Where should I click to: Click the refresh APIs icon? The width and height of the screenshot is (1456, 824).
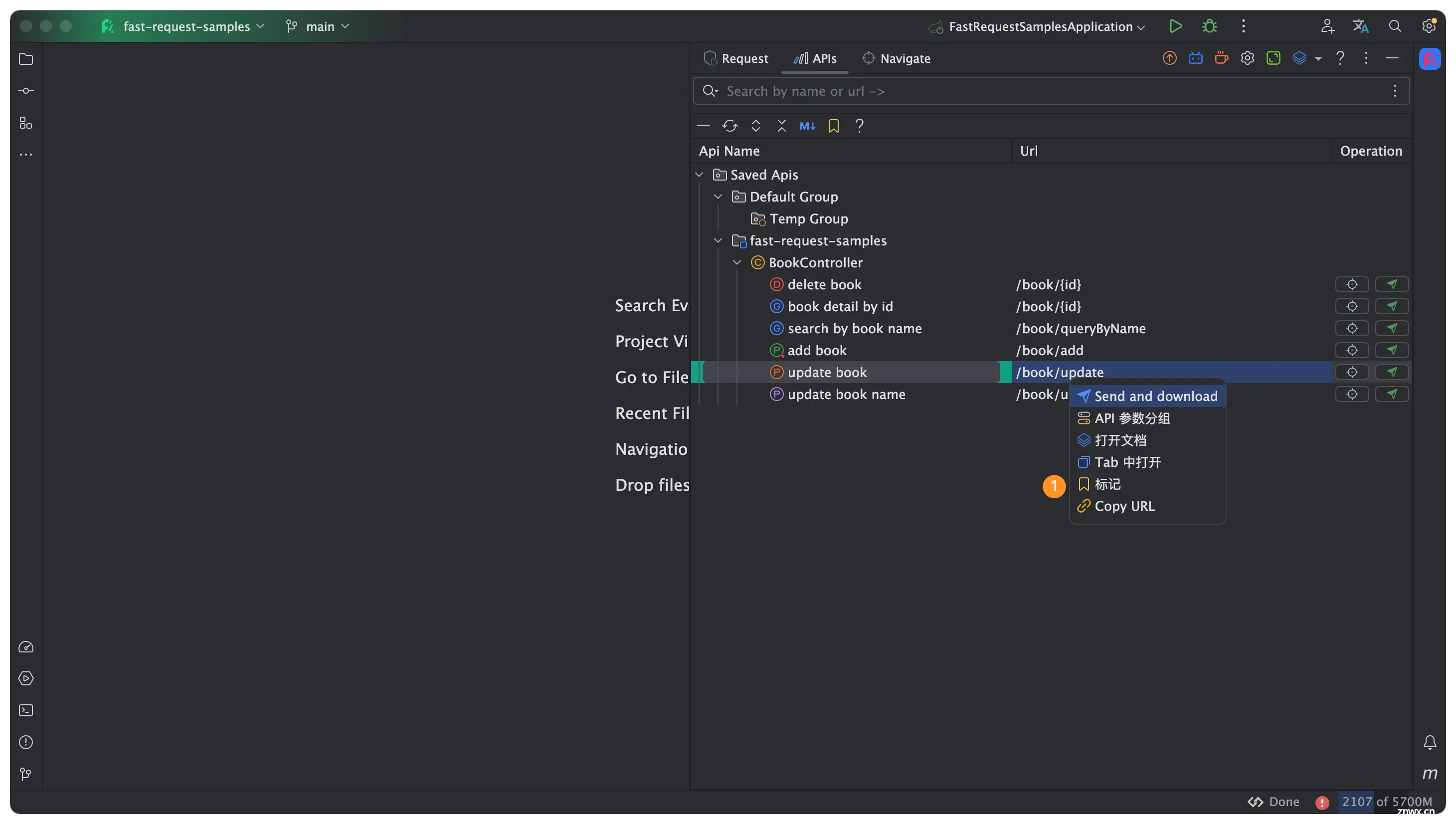[729, 126]
